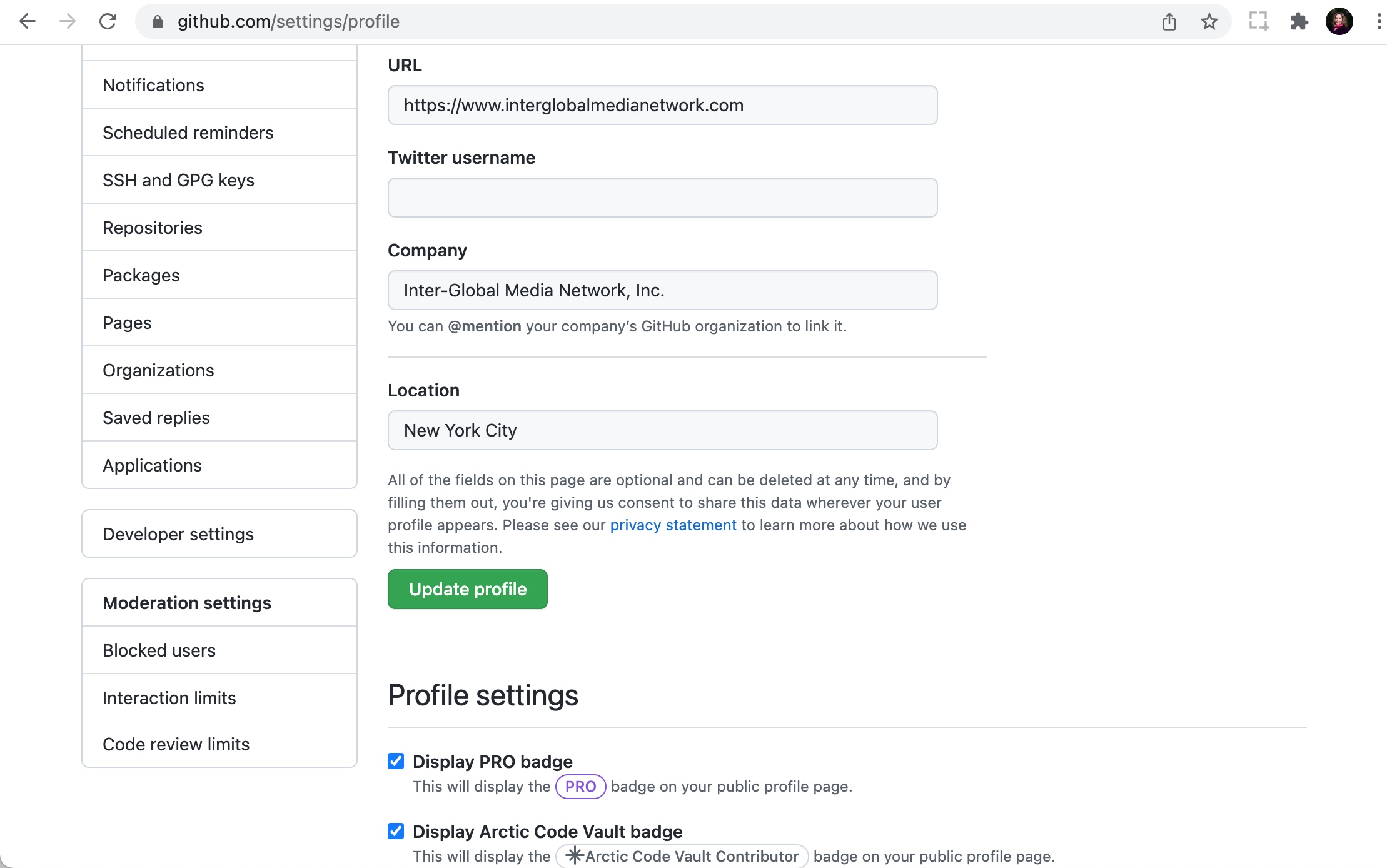
Task: Disable Display Arctic Code Vault badge
Action: [x=396, y=831]
